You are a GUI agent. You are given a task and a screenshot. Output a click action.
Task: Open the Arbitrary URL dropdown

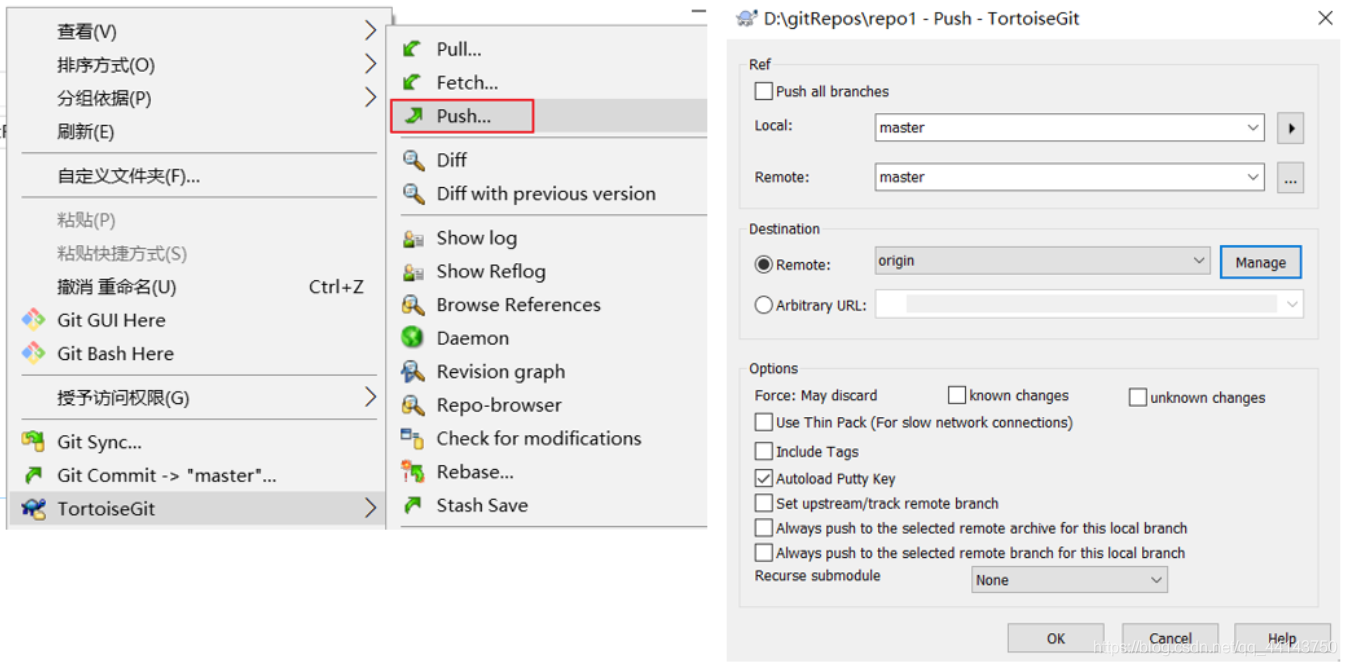pos(1293,304)
